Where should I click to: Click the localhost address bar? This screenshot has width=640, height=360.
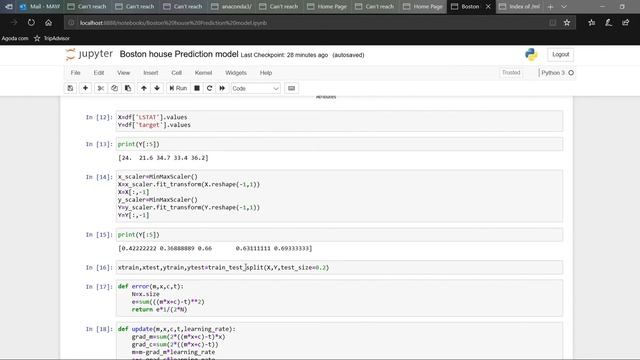306,23
